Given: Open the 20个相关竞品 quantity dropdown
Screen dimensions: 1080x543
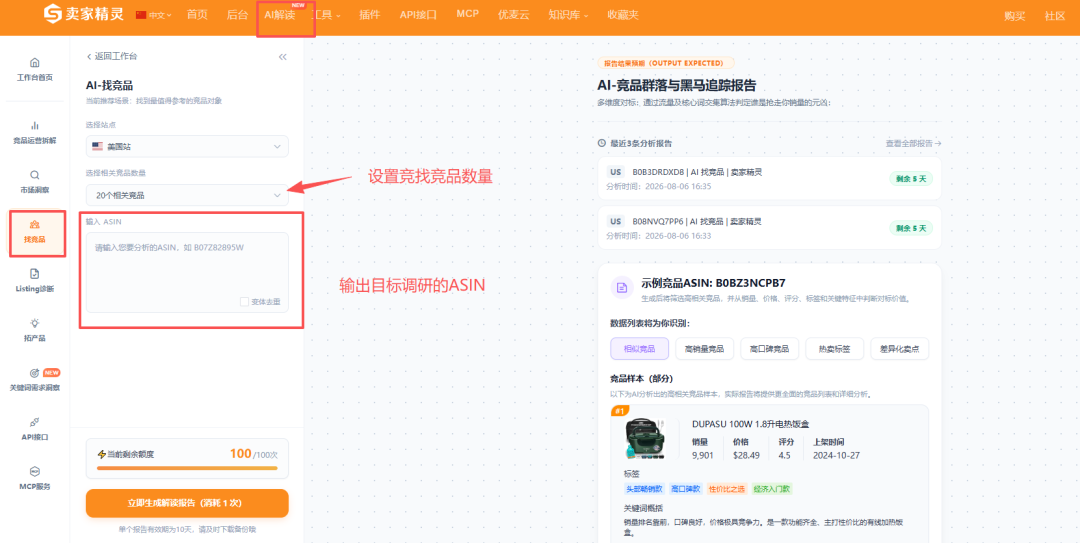Looking at the screenshot, I should 187,195.
